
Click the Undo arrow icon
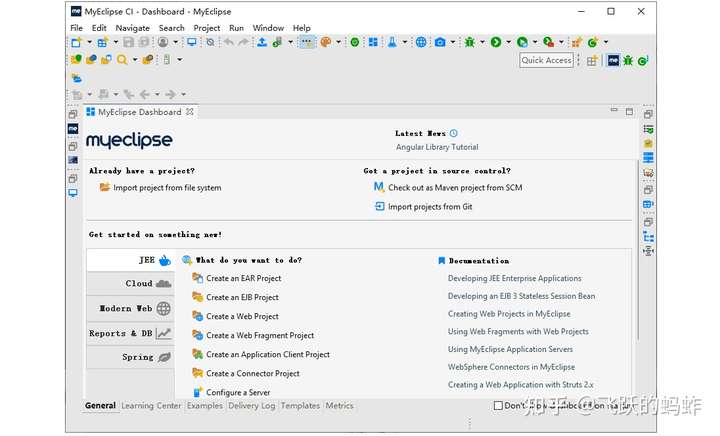[x=228, y=42]
